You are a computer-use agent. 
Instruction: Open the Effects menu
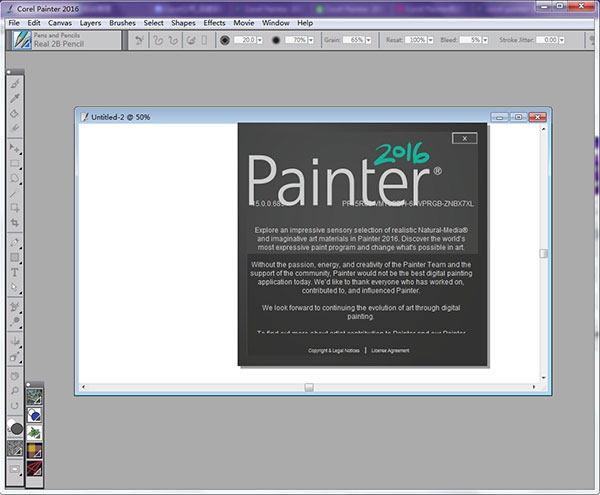tap(214, 23)
